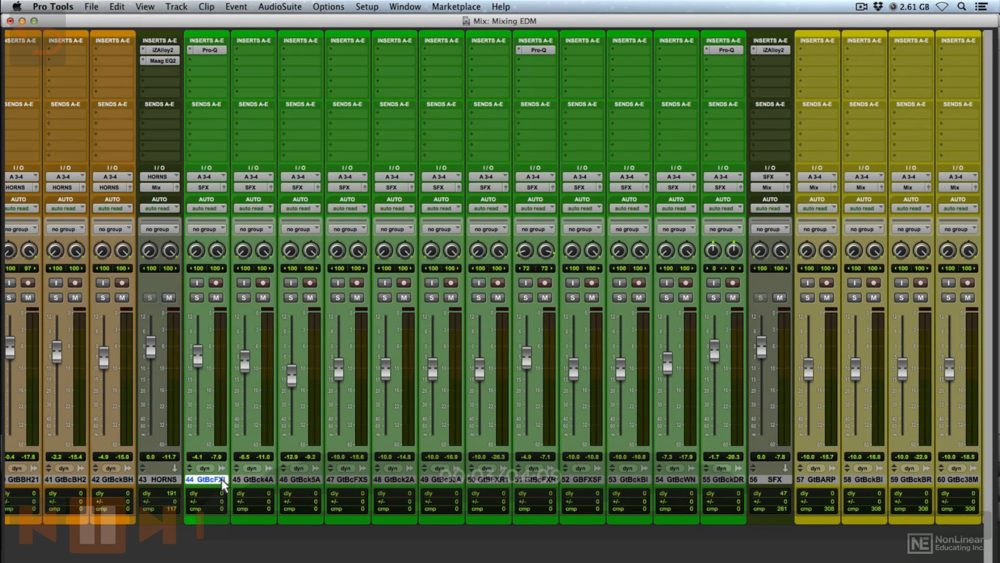Viewport: 1000px width, 563px height.
Task: Click volume fader on track 46 GtBck5A
Action: tap(291, 375)
